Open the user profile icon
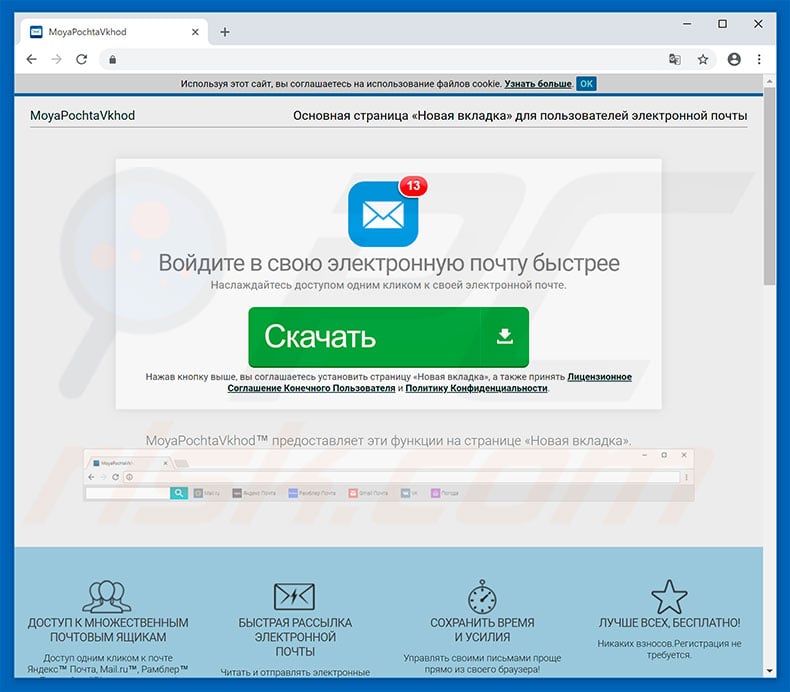 point(734,59)
